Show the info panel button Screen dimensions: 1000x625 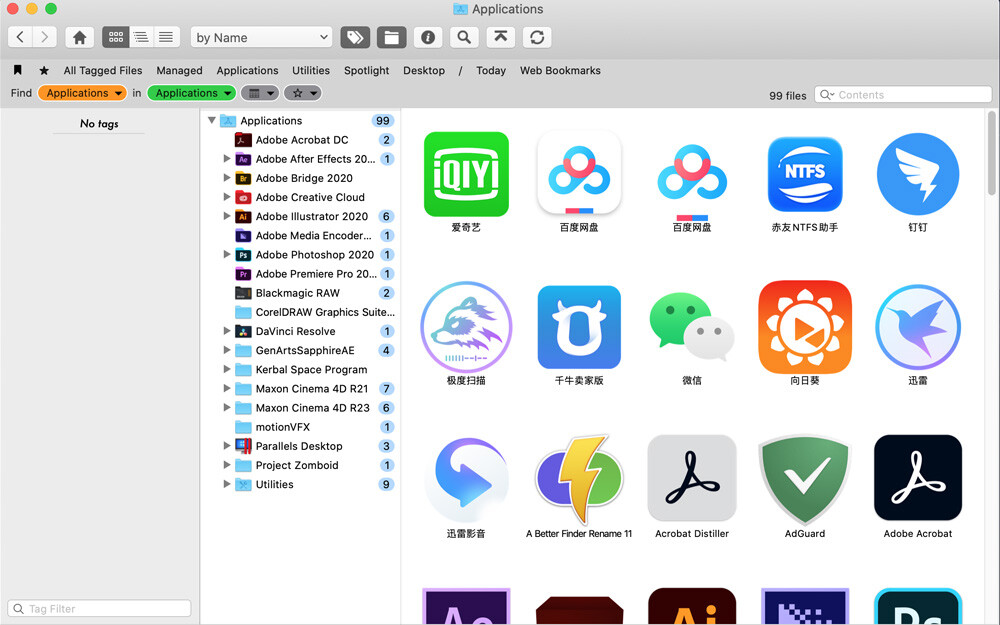(x=428, y=37)
